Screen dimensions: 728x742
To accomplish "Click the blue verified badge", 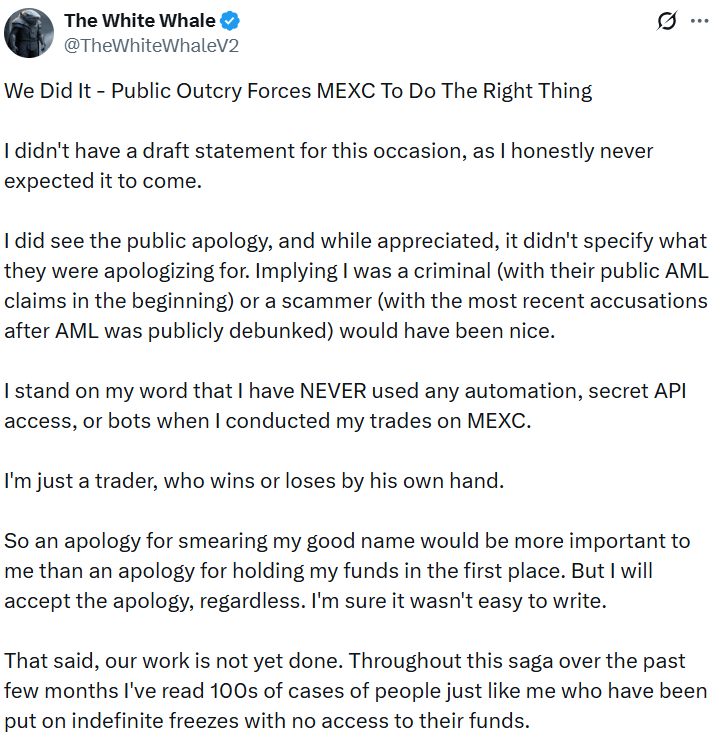I will coord(229,21).
